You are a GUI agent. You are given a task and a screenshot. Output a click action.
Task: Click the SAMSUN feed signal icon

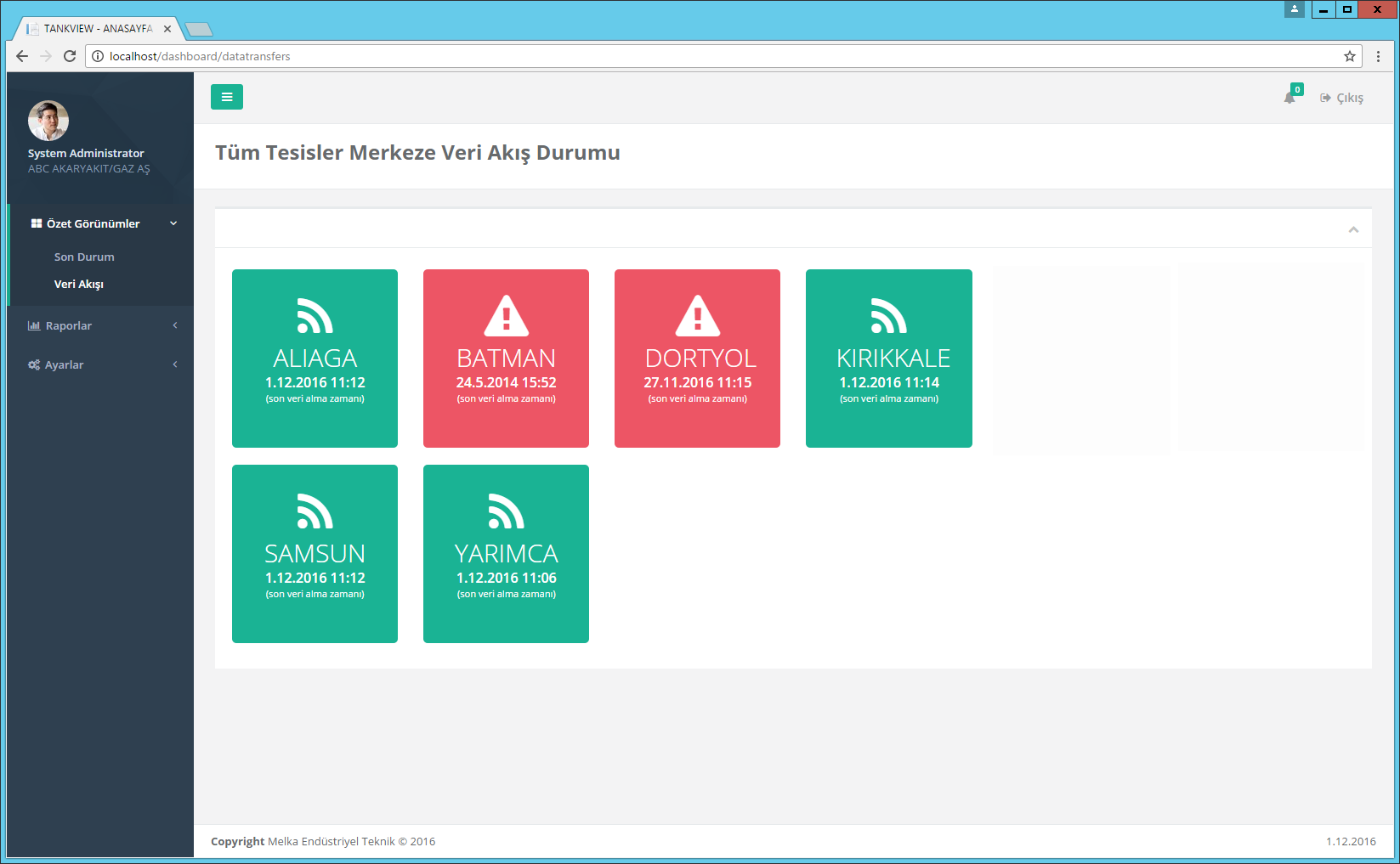click(315, 511)
